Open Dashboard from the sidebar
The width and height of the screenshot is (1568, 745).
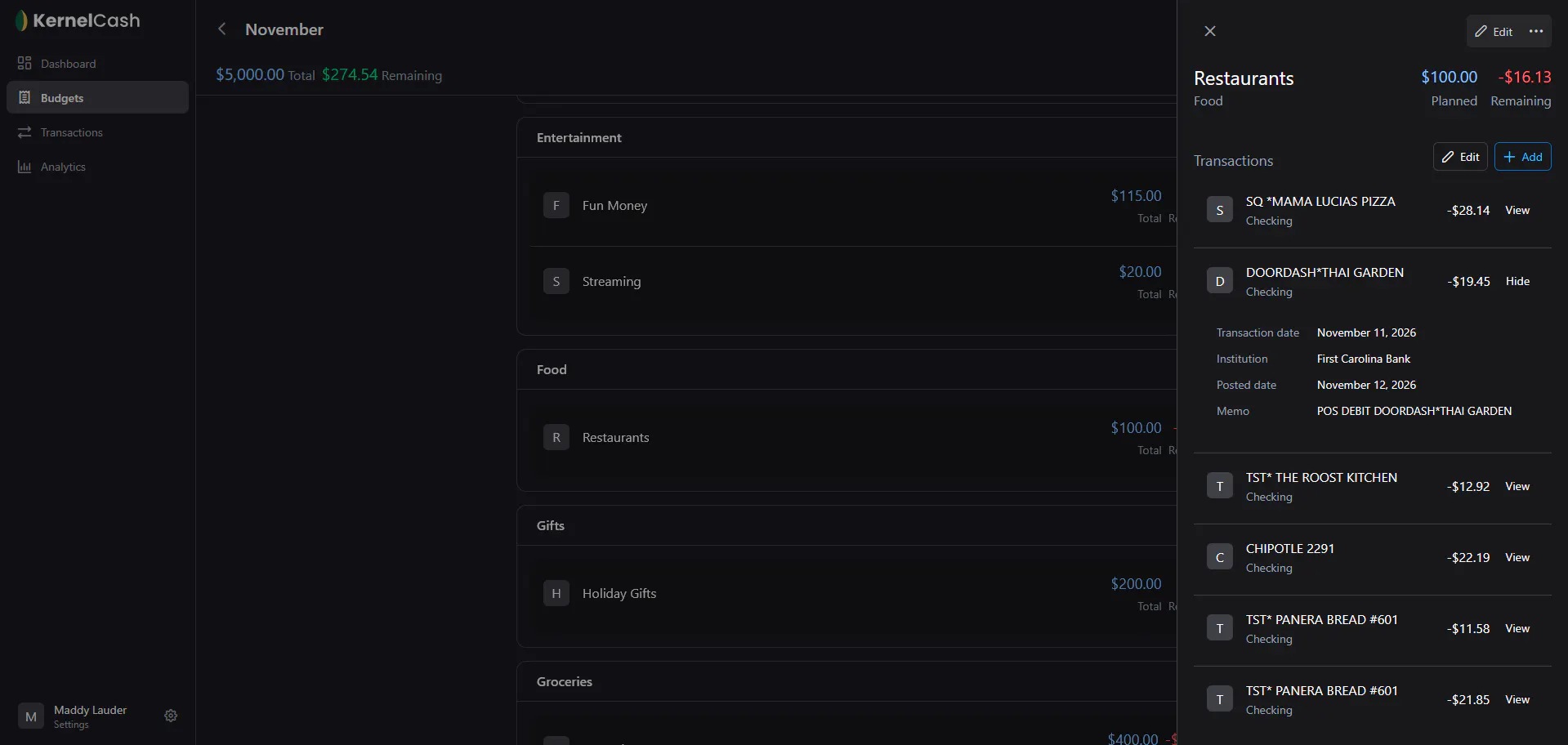point(97,64)
